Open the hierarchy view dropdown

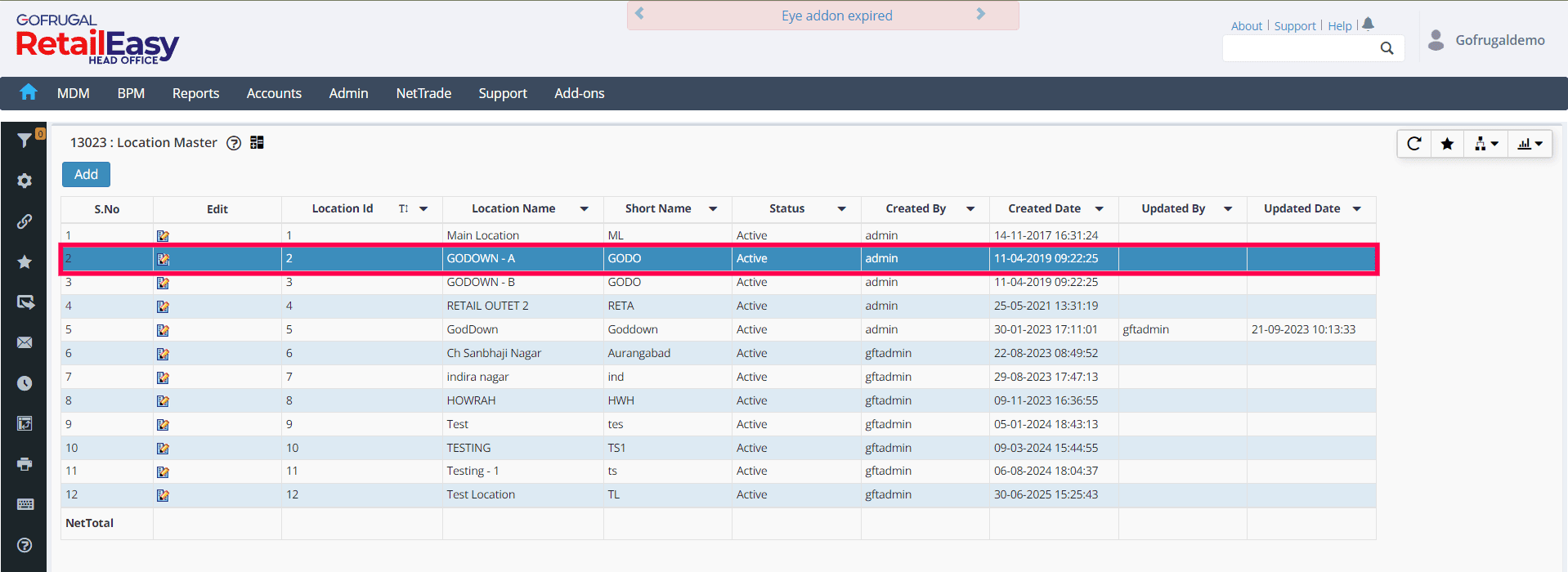pyautogui.click(x=1485, y=144)
